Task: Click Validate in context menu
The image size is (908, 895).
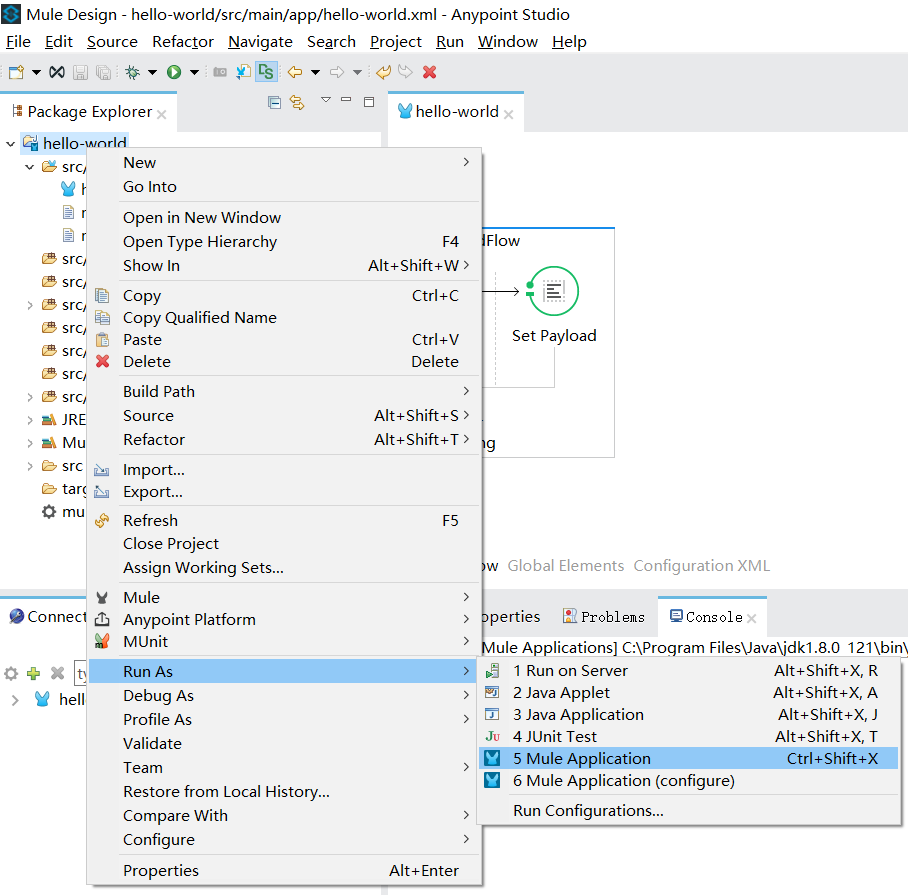Action: pyautogui.click(x=285, y=743)
